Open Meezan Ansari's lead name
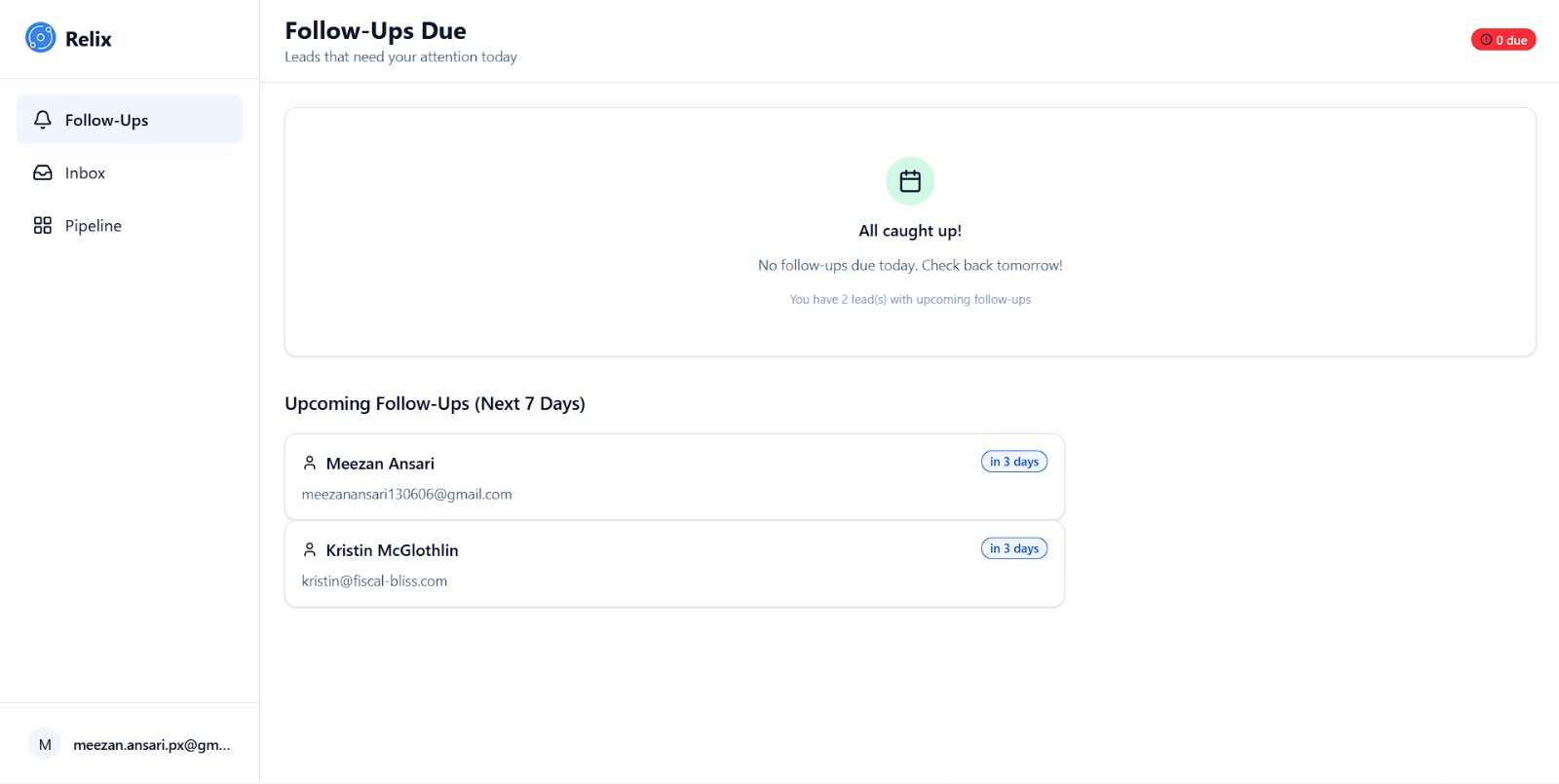This screenshot has height=784, width=1559. coord(380,464)
